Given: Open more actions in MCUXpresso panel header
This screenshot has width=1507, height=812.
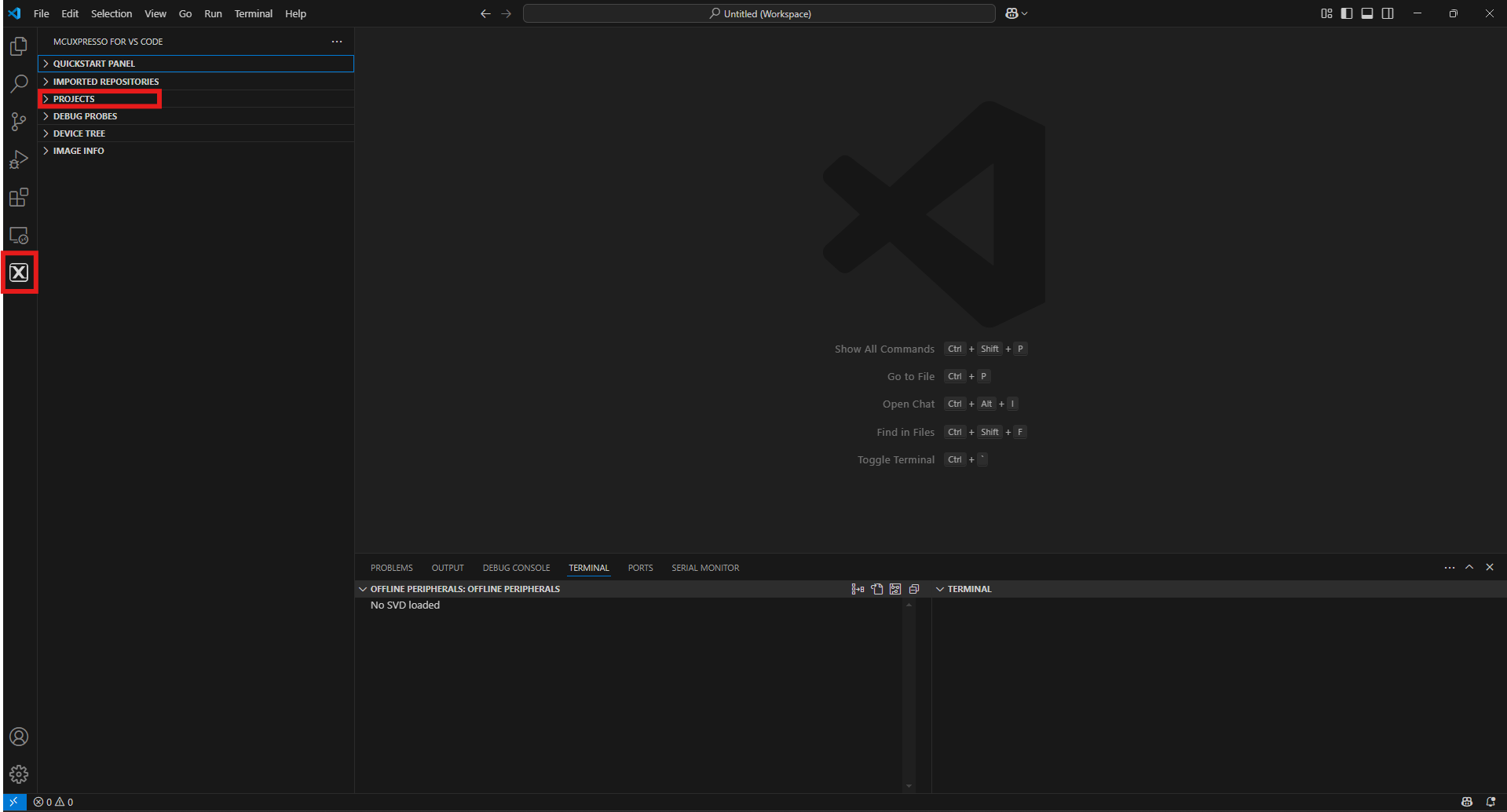Looking at the screenshot, I should [337, 41].
